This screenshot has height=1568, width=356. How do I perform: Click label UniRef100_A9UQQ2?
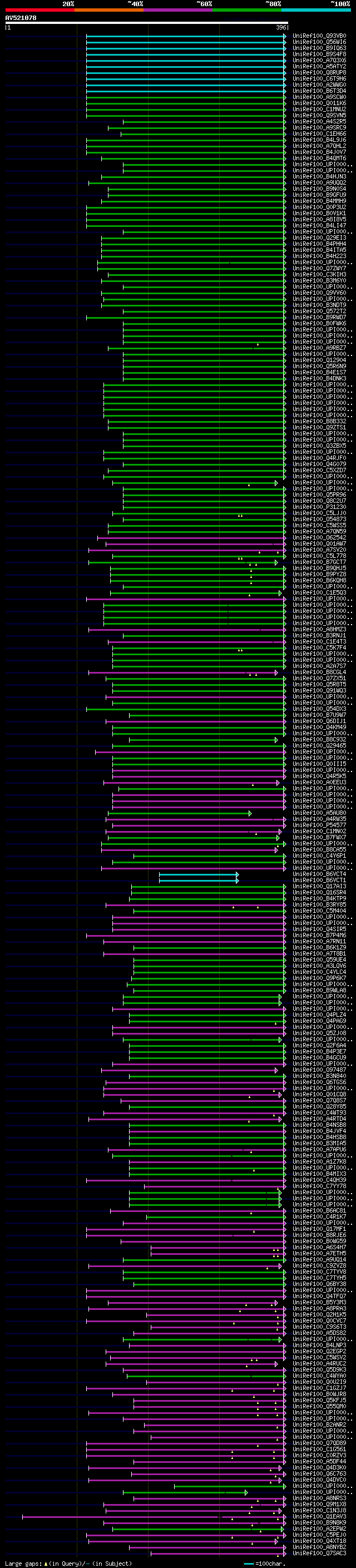tap(319, 182)
